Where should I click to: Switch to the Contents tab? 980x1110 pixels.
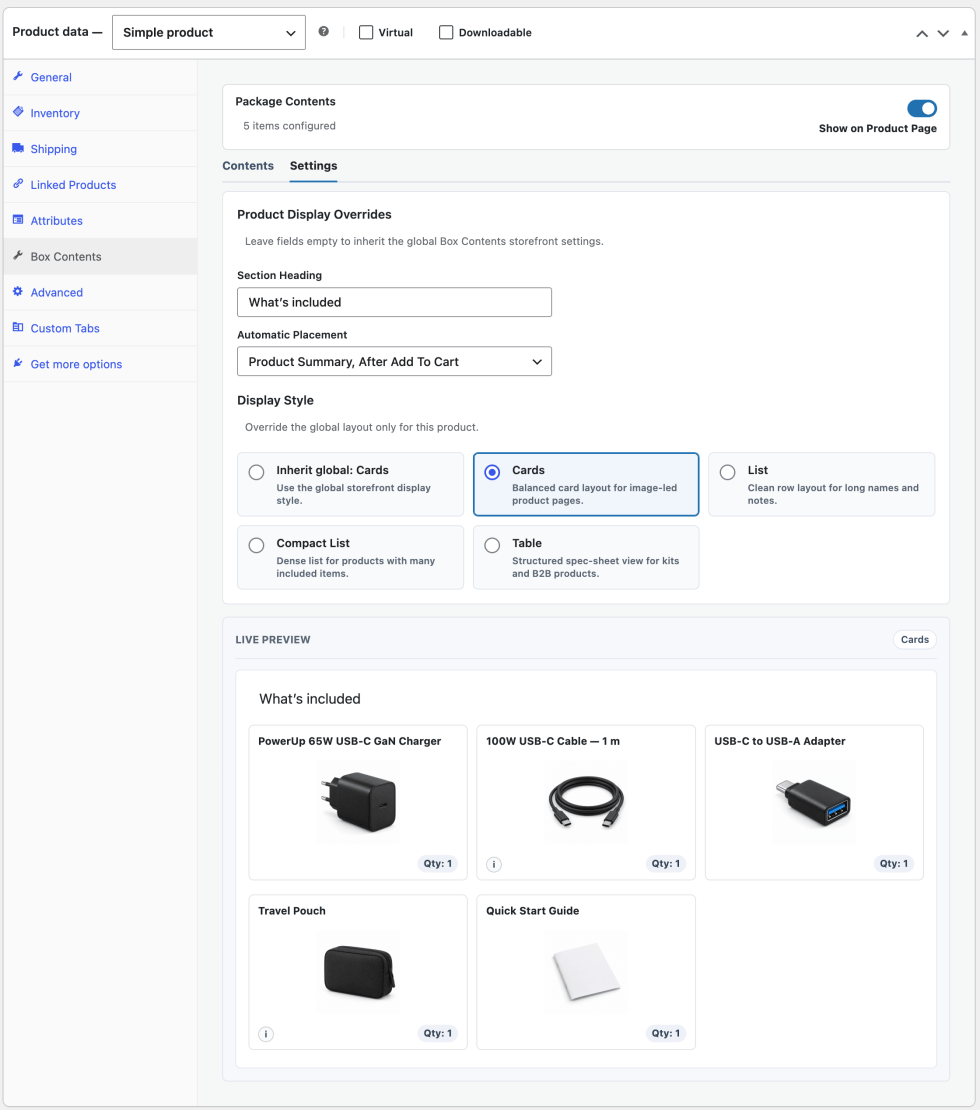(x=248, y=166)
